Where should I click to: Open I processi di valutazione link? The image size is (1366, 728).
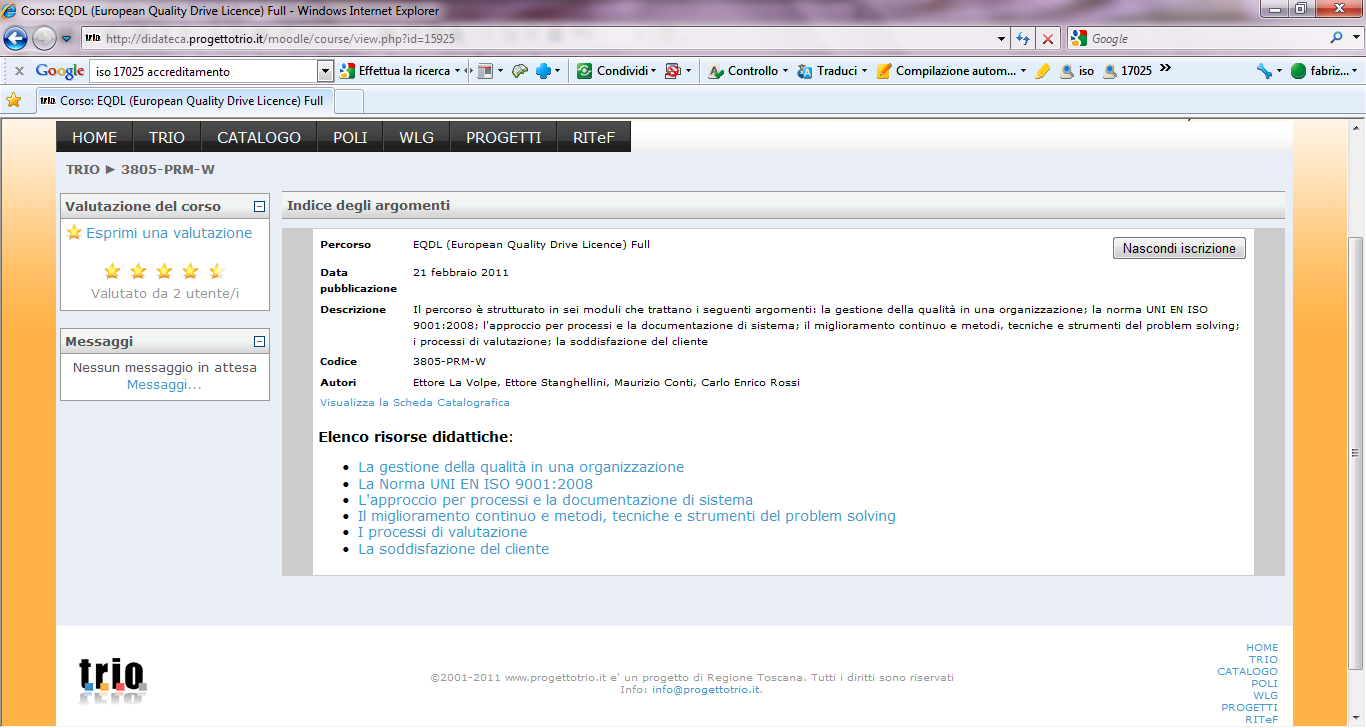(x=442, y=532)
